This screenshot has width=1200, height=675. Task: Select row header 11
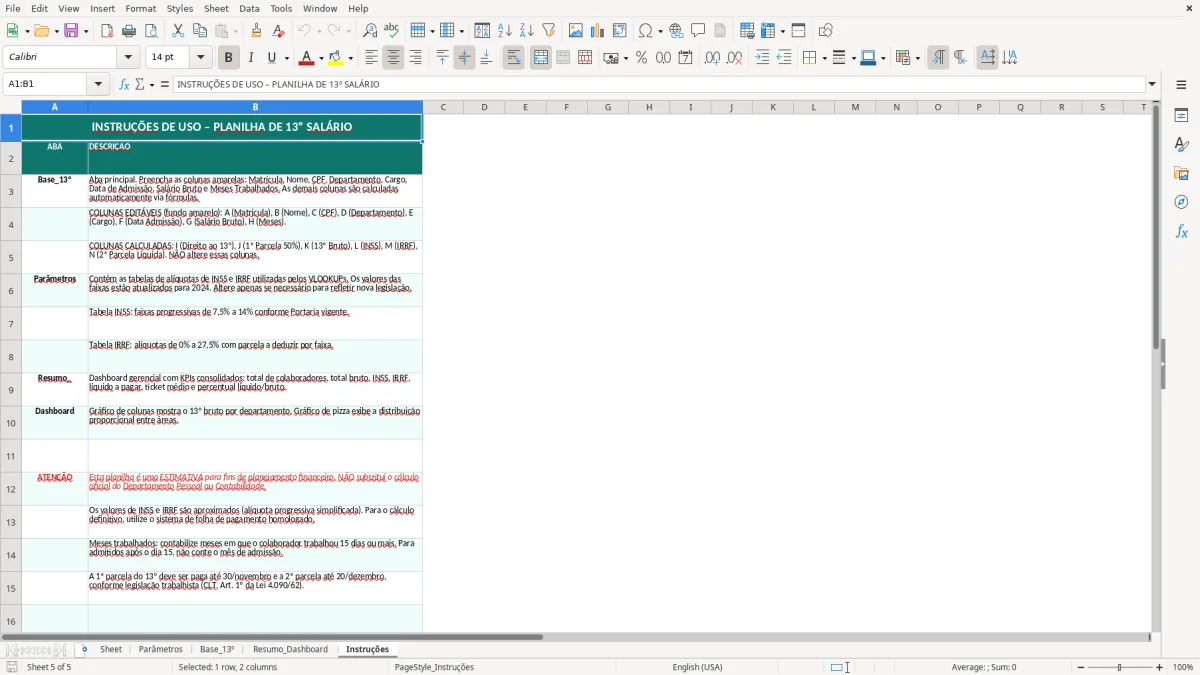[x=11, y=456]
